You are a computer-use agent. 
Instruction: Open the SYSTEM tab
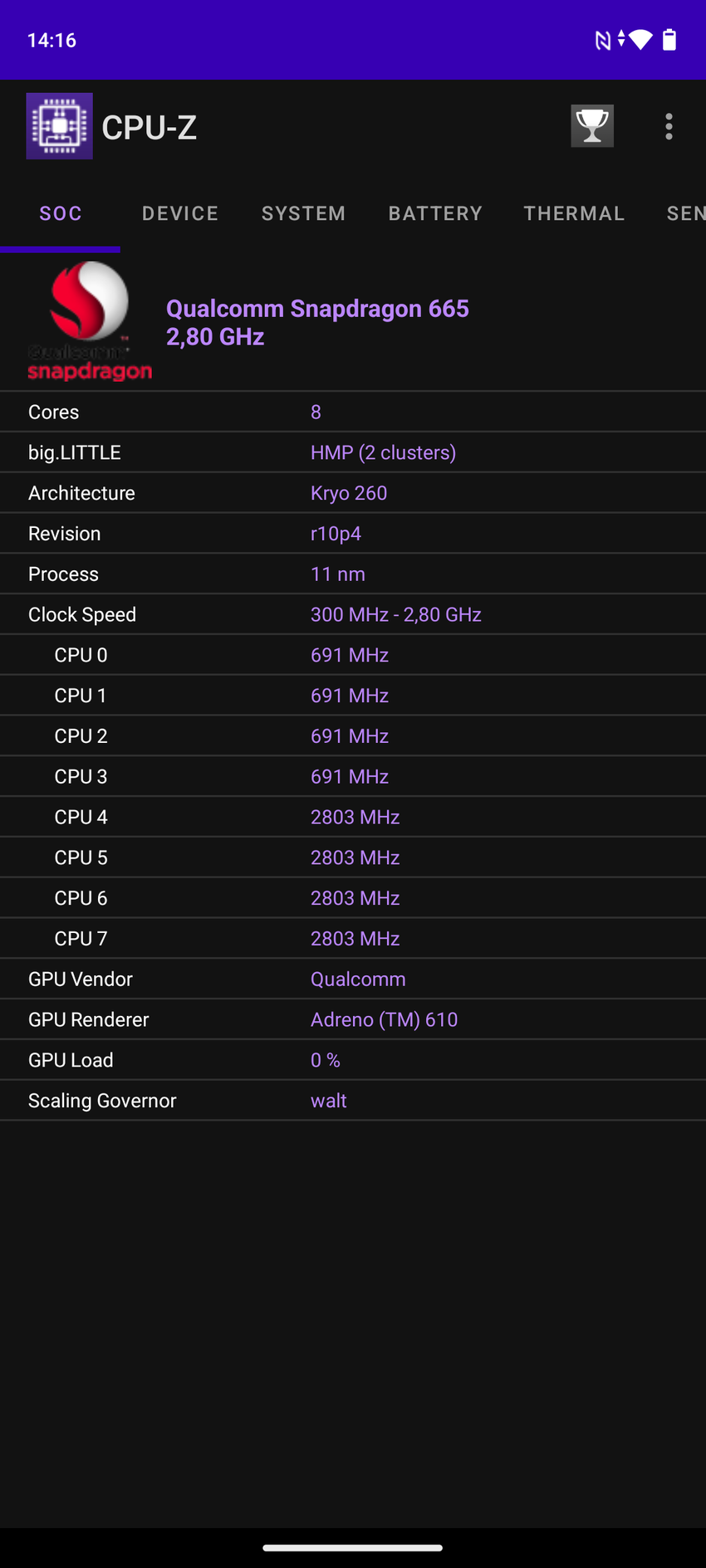tap(303, 213)
